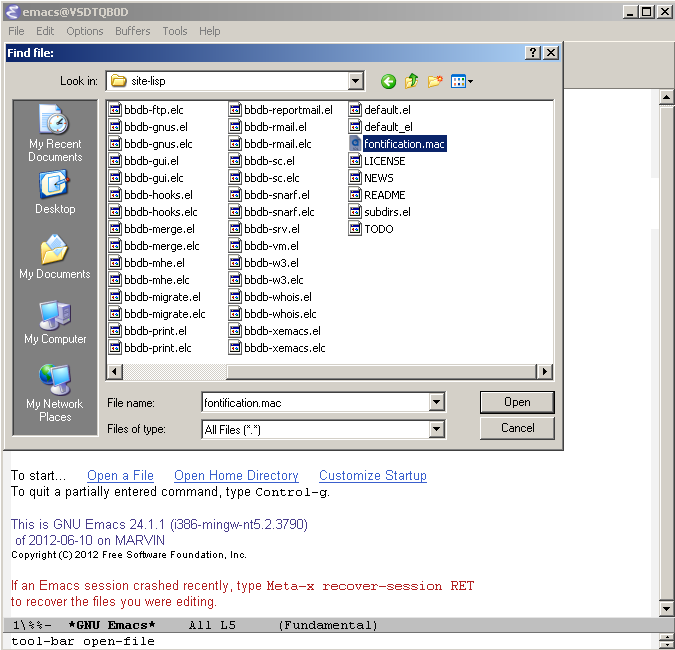The image size is (675, 650).
Task: Open the File menu
Action: pyautogui.click(x=16, y=31)
